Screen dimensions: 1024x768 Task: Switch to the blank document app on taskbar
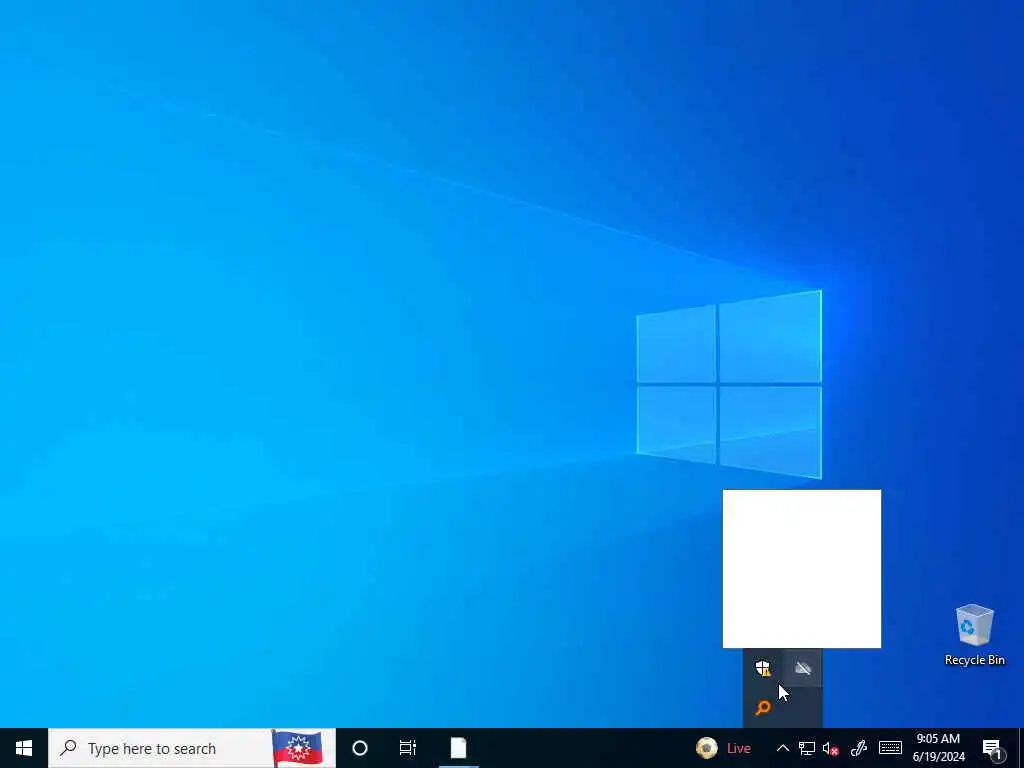tap(458, 748)
